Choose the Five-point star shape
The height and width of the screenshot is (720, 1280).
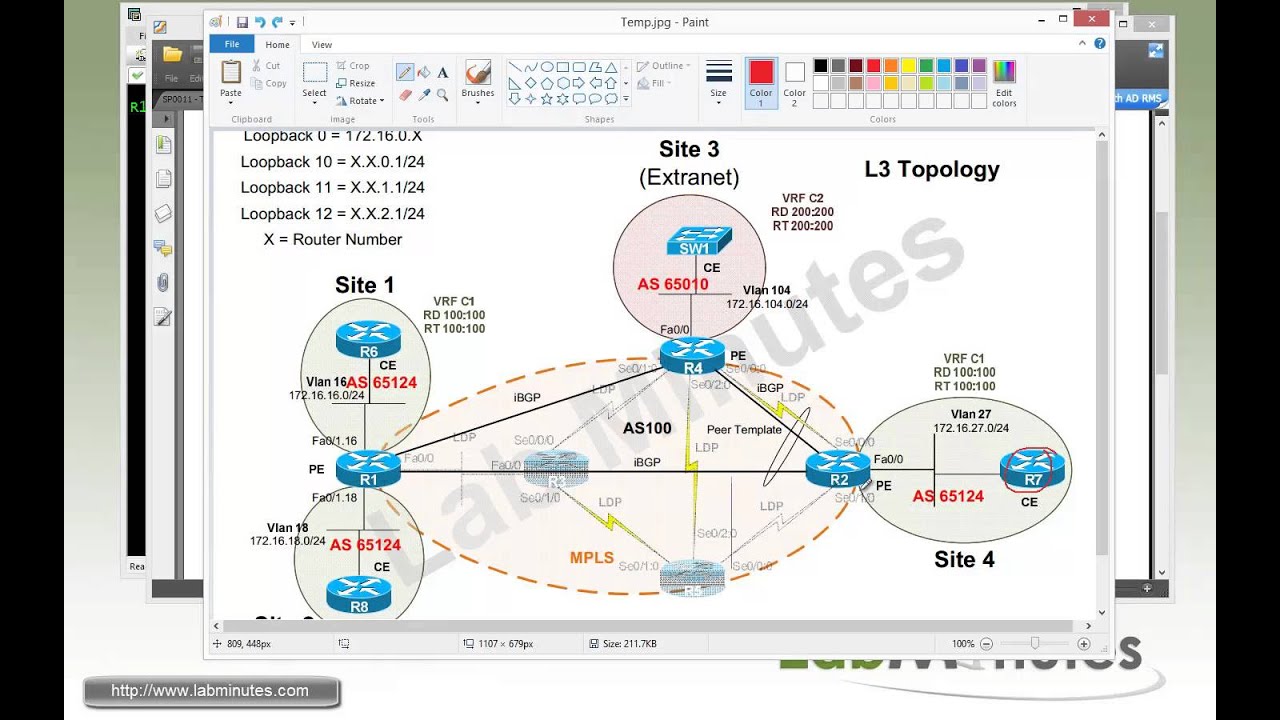pos(547,98)
